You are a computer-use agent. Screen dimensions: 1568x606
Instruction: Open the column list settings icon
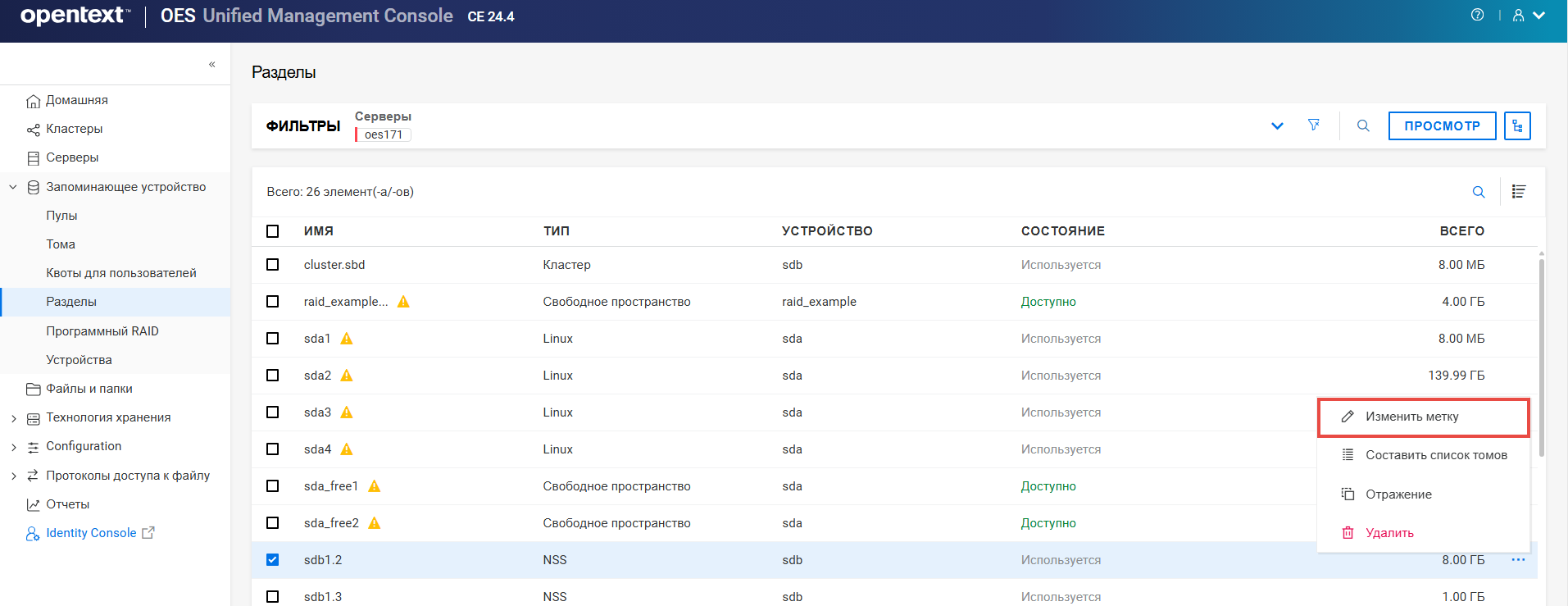[1518, 192]
